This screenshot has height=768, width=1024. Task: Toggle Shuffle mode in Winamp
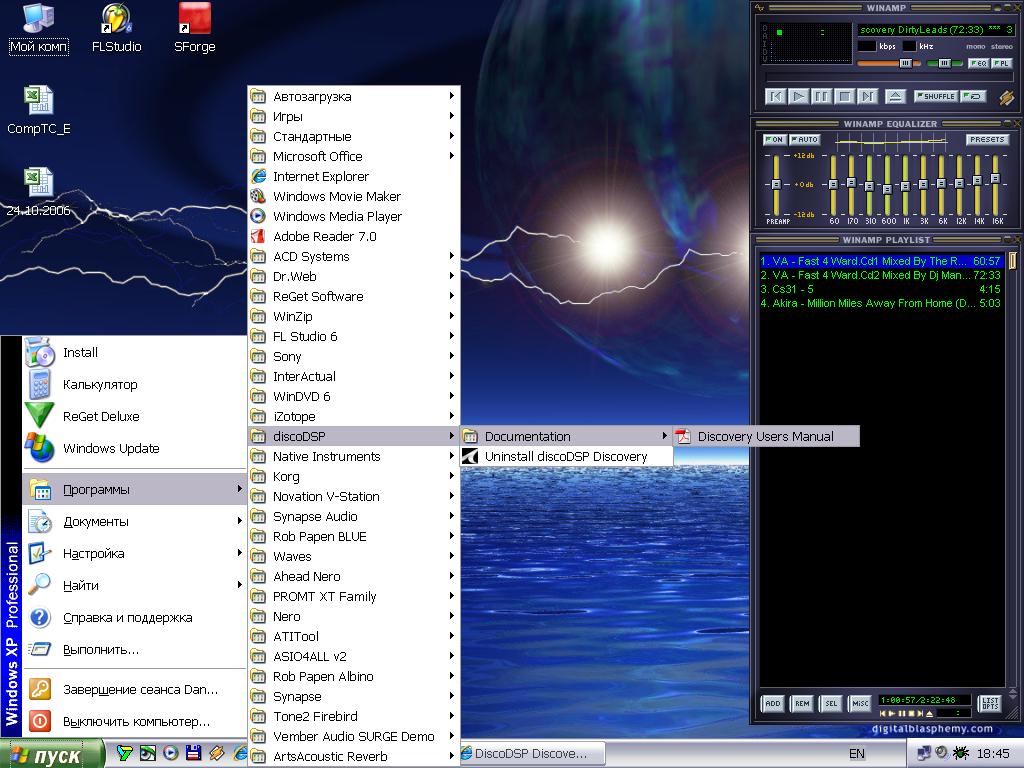(x=935, y=97)
